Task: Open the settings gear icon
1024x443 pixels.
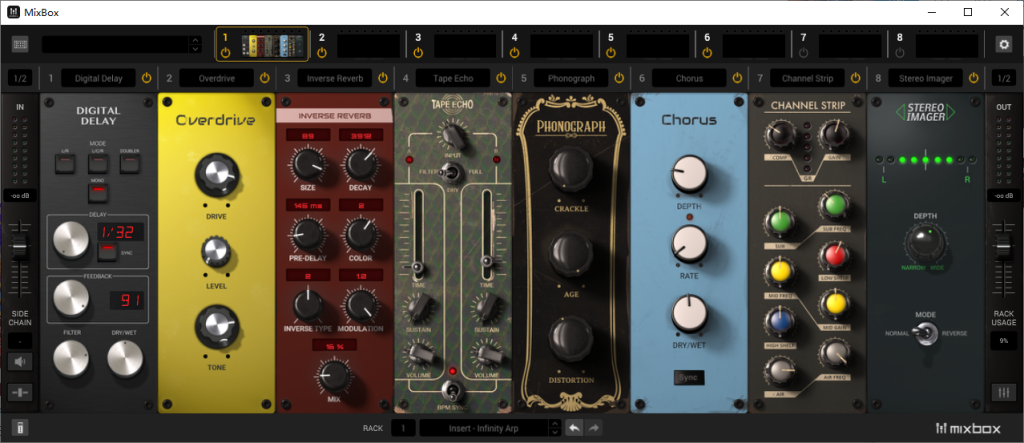Action: 1004,44
